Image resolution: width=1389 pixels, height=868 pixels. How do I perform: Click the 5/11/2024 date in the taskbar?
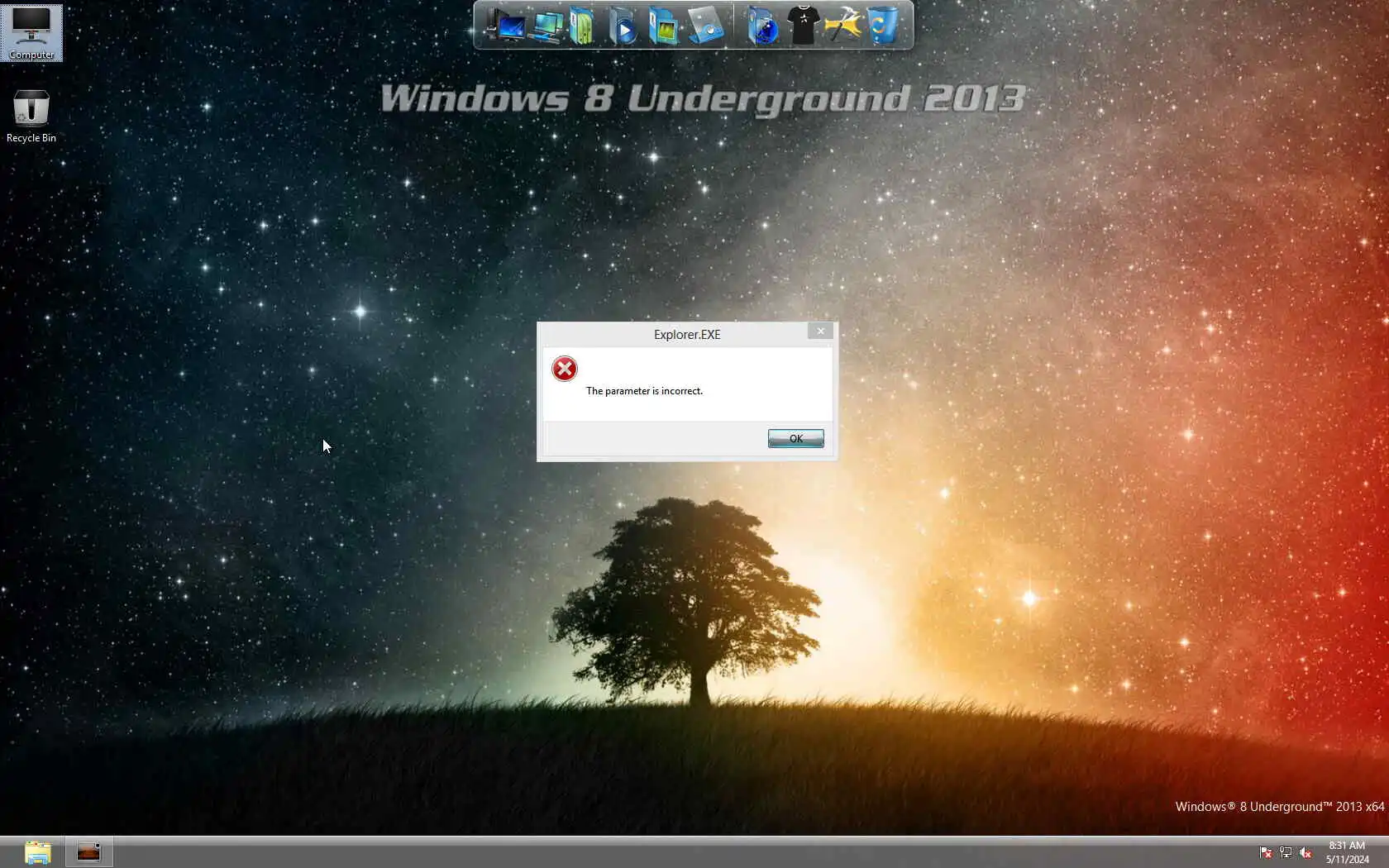click(1348, 860)
